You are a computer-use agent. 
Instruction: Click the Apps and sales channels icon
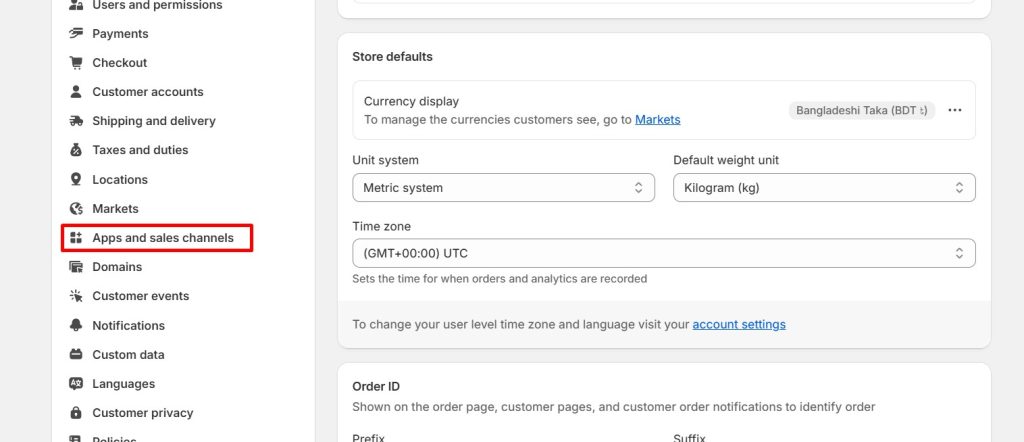[x=76, y=238]
